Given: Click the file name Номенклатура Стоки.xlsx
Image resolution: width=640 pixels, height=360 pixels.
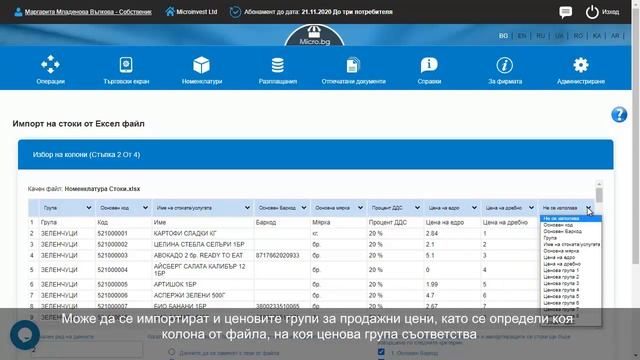Looking at the screenshot, I should [x=102, y=189].
